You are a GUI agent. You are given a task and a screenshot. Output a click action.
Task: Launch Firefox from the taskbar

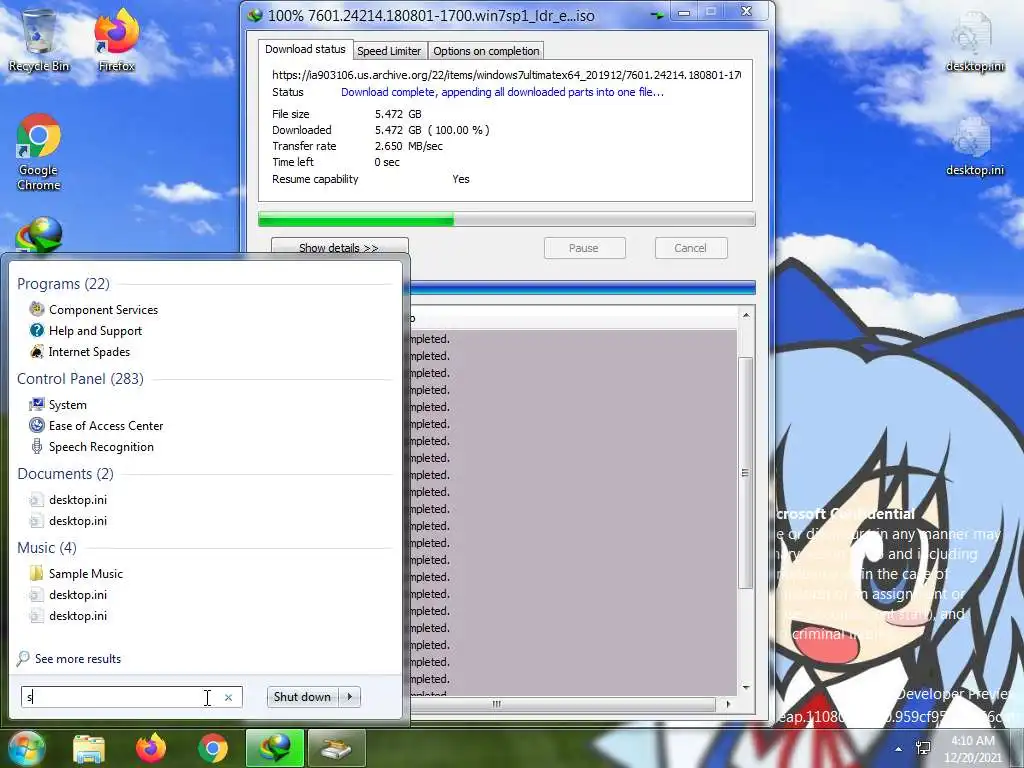click(x=151, y=748)
